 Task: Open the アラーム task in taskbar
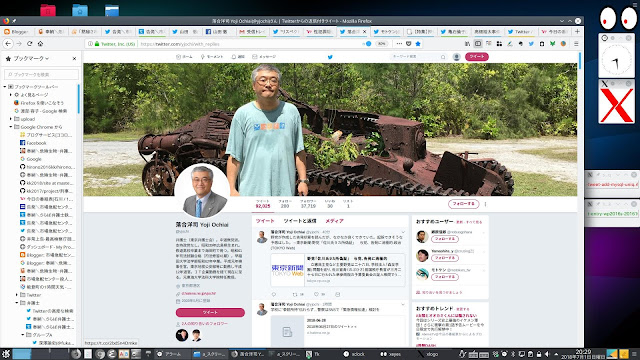169,354
